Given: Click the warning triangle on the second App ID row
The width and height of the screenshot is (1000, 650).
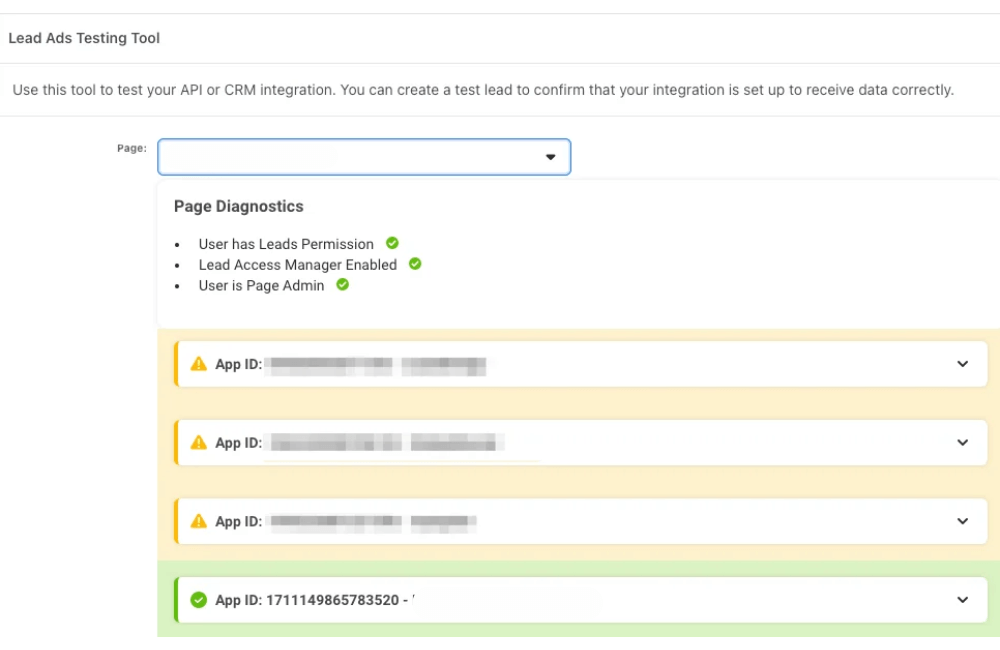Looking at the screenshot, I should (x=199, y=442).
